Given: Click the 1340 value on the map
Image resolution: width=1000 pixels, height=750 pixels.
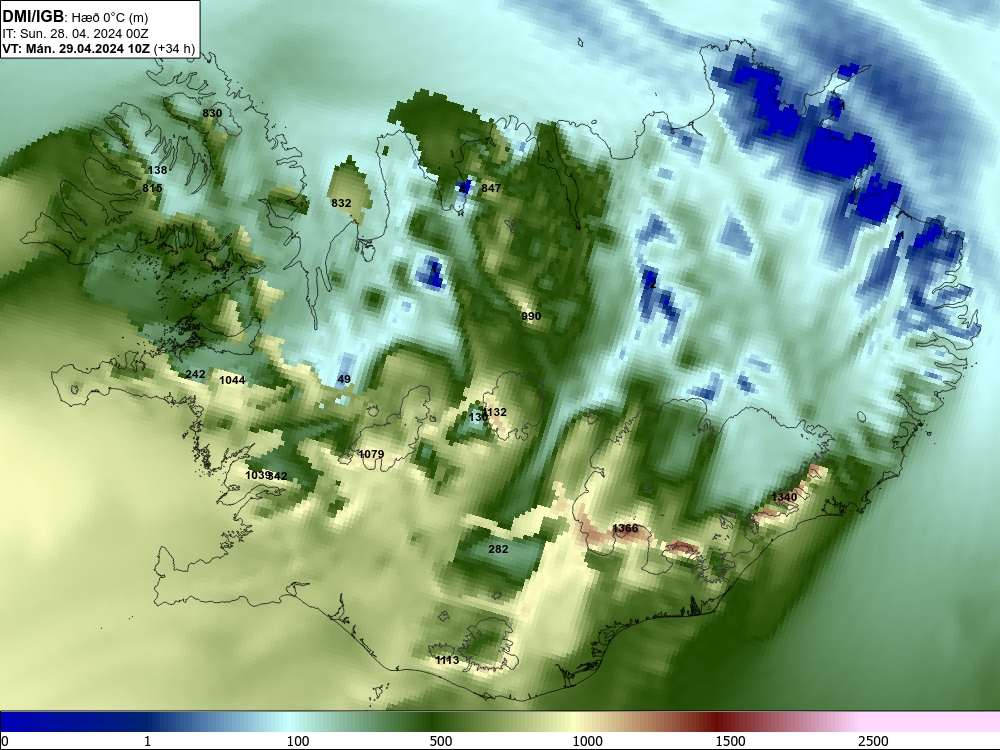Looking at the screenshot, I should (x=784, y=497).
